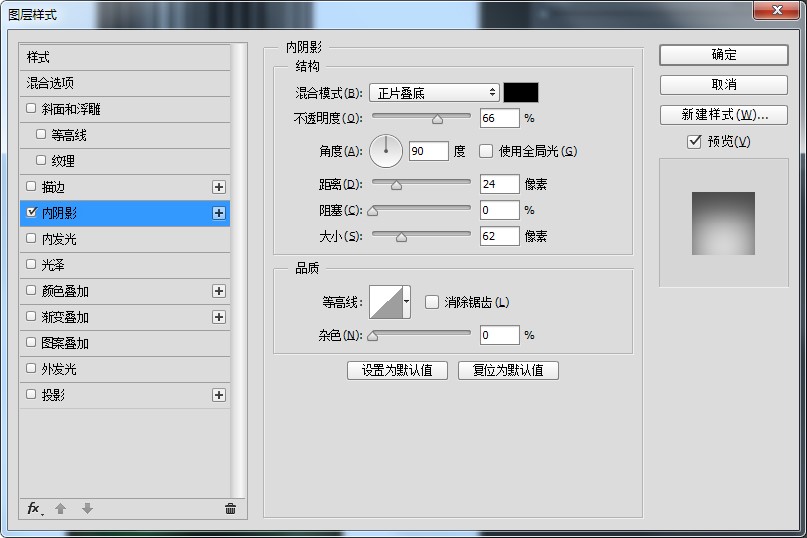Enable the 使用全局光 checkbox

click(486, 151)
